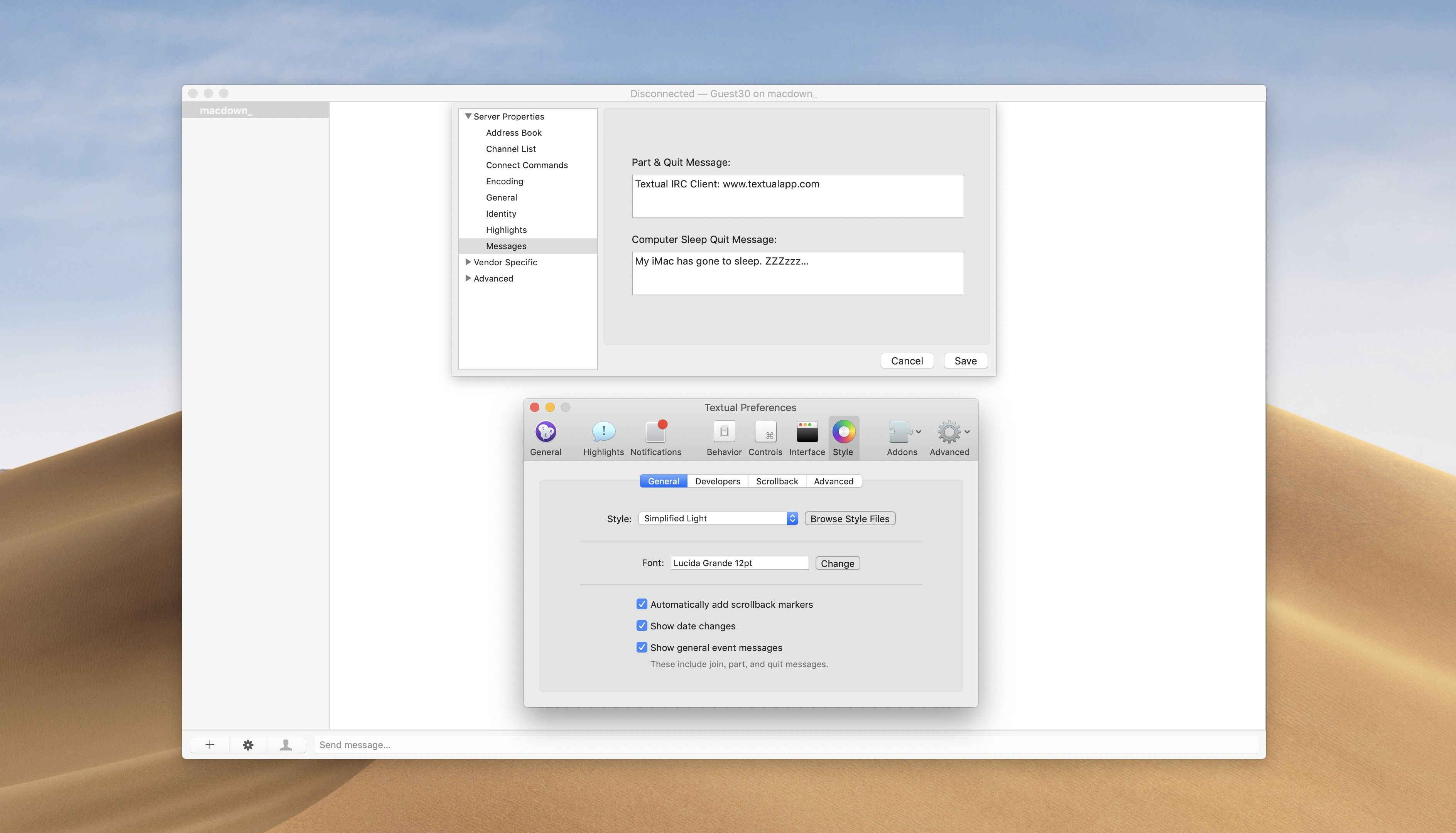Screen dimensions: 1456x833
Task: Open Notifications preferences toolbar icon
Action: pyautogui.click(x=655, y=438)
